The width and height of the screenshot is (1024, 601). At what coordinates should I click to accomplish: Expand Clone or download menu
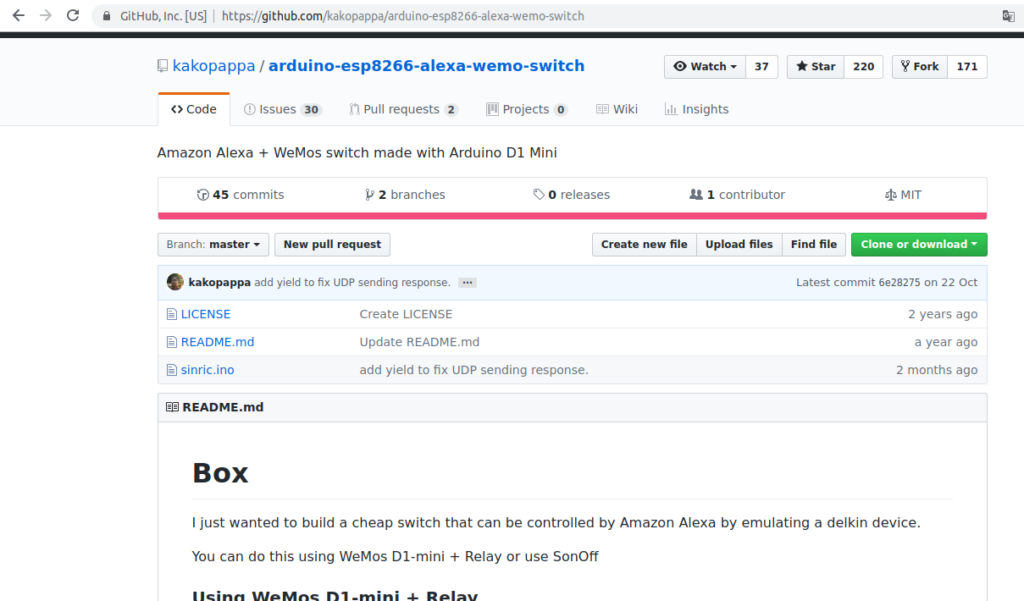coord(919,244)
